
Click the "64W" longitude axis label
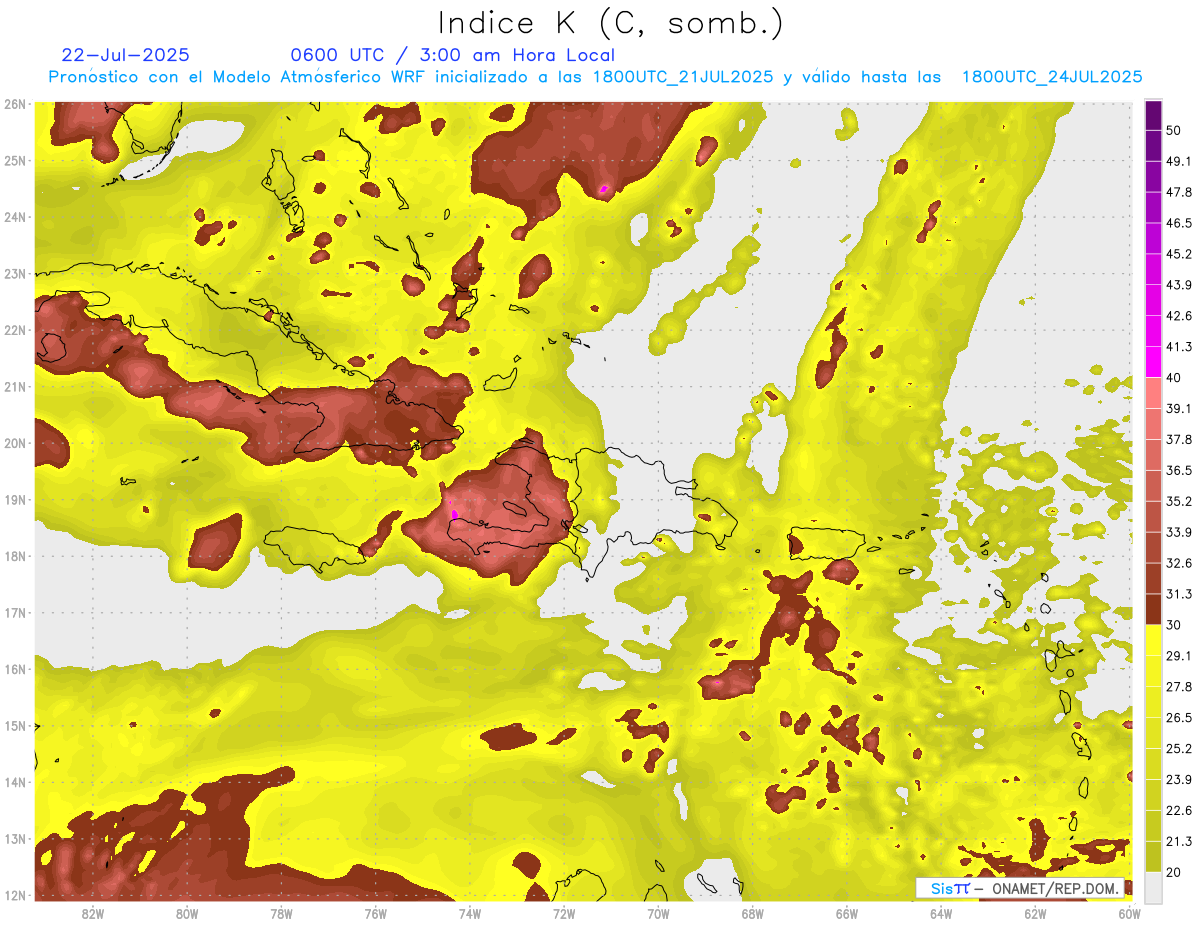941,913
